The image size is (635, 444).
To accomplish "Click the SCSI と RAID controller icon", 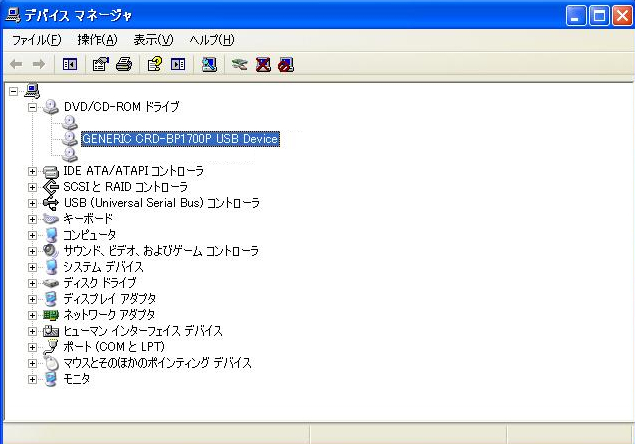I will pos(51,187).
